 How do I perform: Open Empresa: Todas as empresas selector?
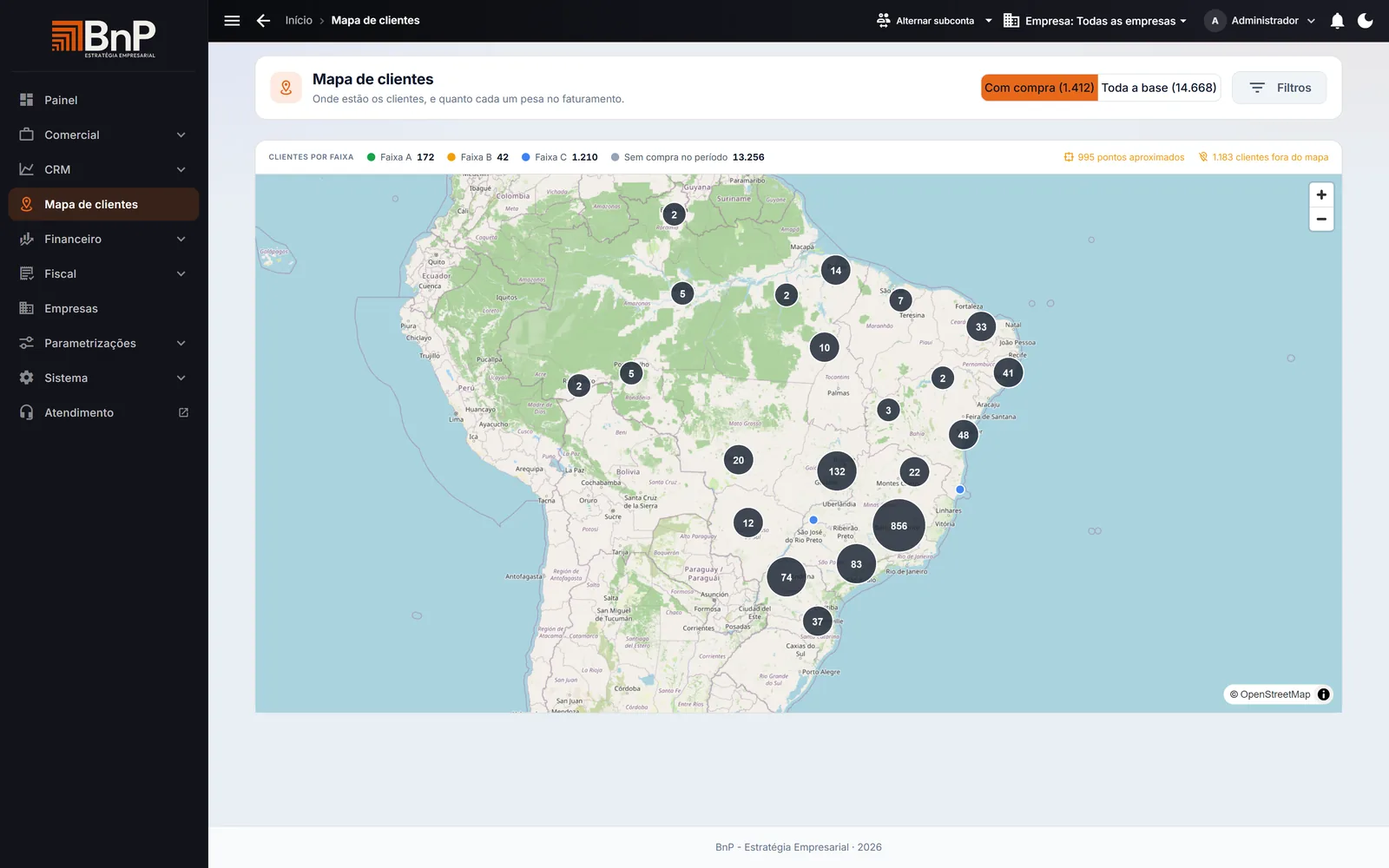tap(1095, 21)
